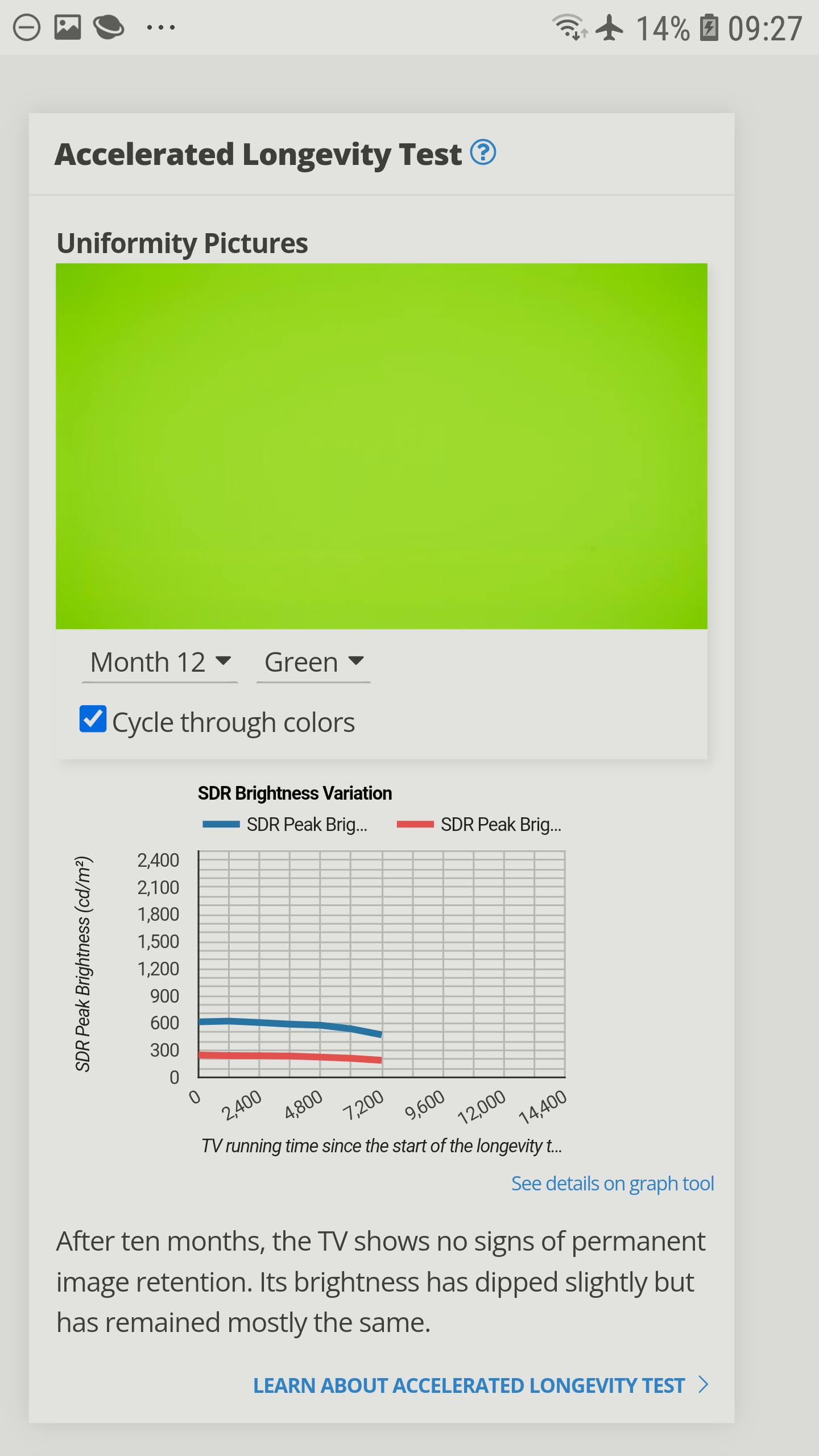
Task: Open See details on graph tool
Action: (612, 1184)
